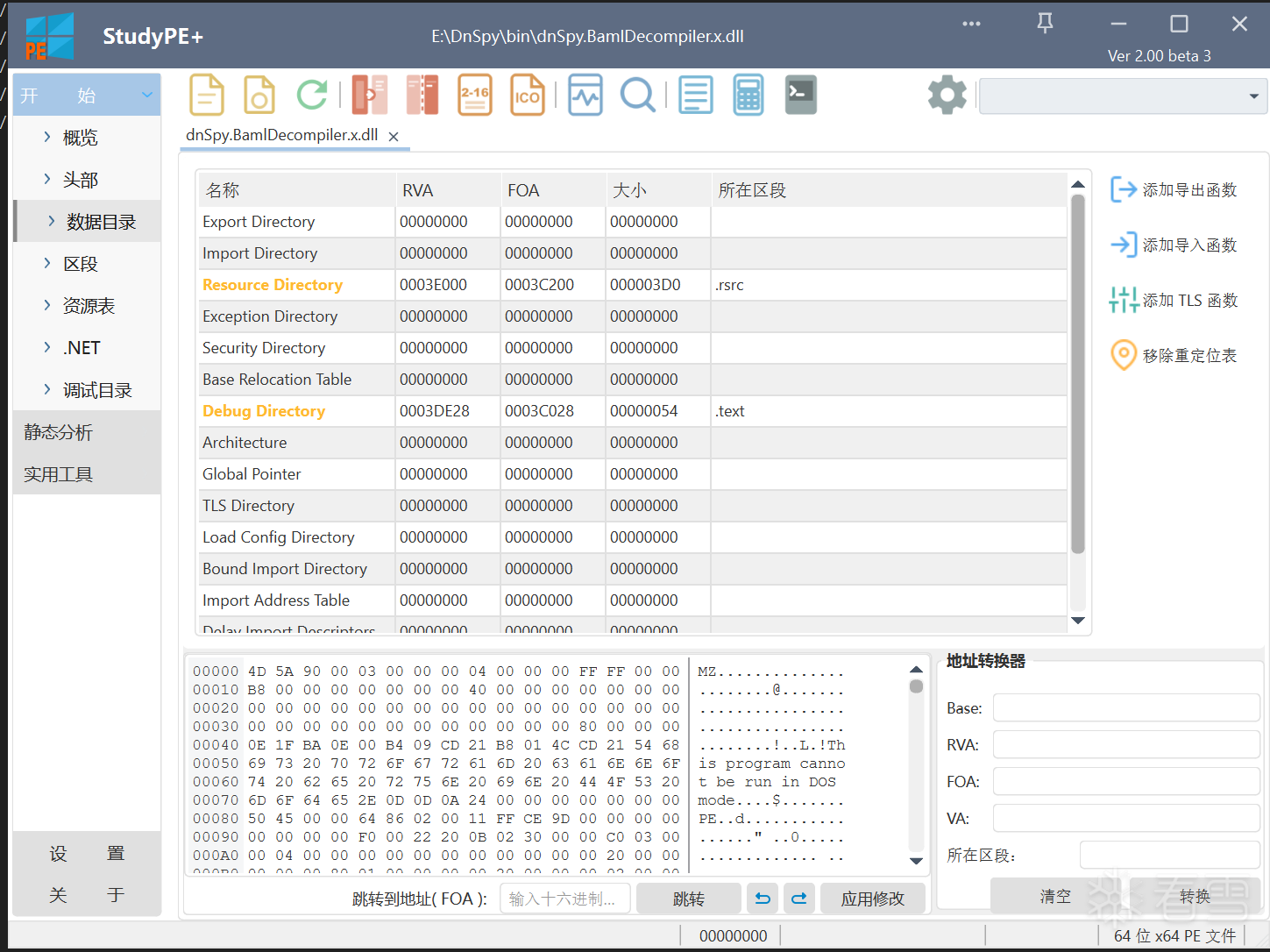Click the undo arrow near 应用修改

coord(762,898)
